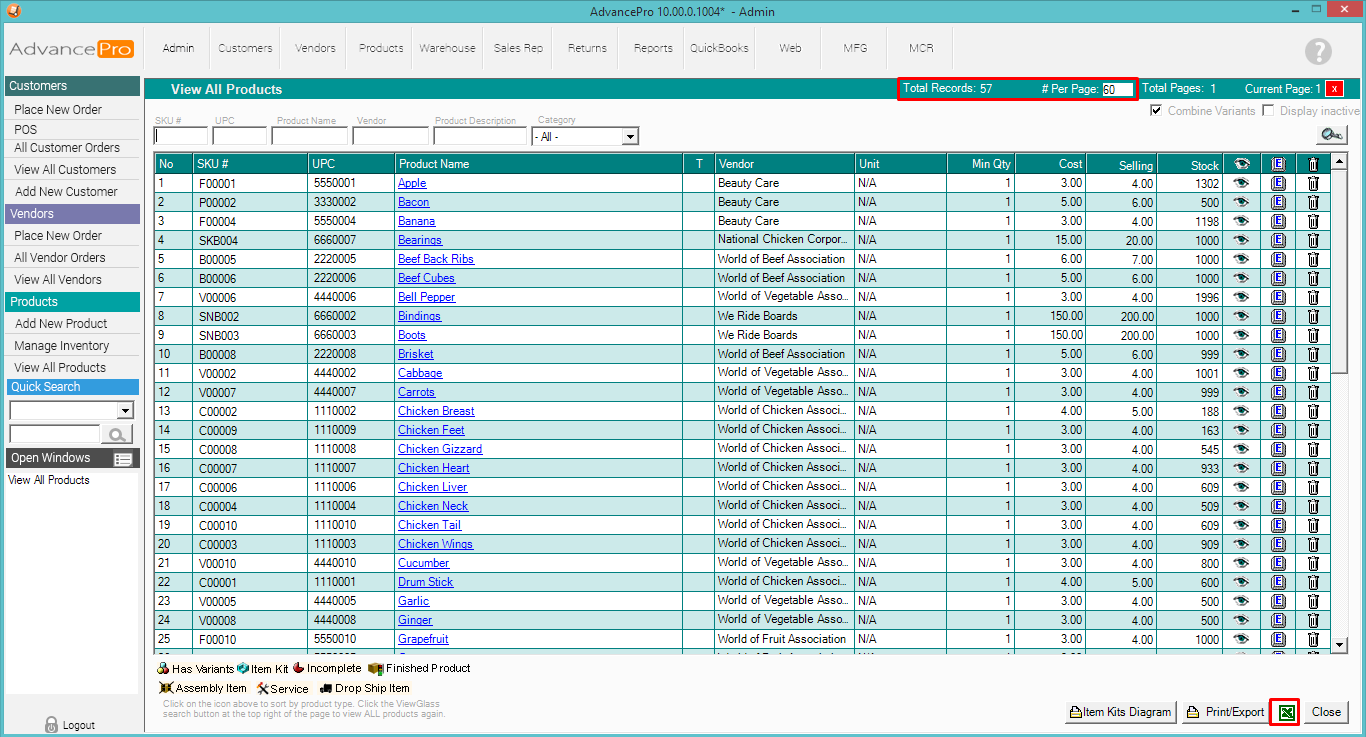The height and width of the screenshot is (737, 1366).
Task: Click the Print/Export button
Action: 1225,712
